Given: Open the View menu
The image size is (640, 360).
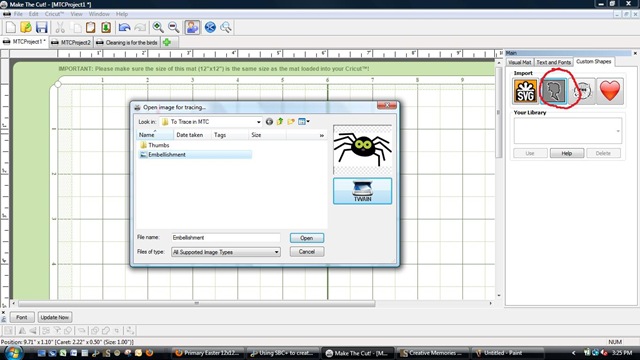Looking at the screenshot, I should click(76, 14).
